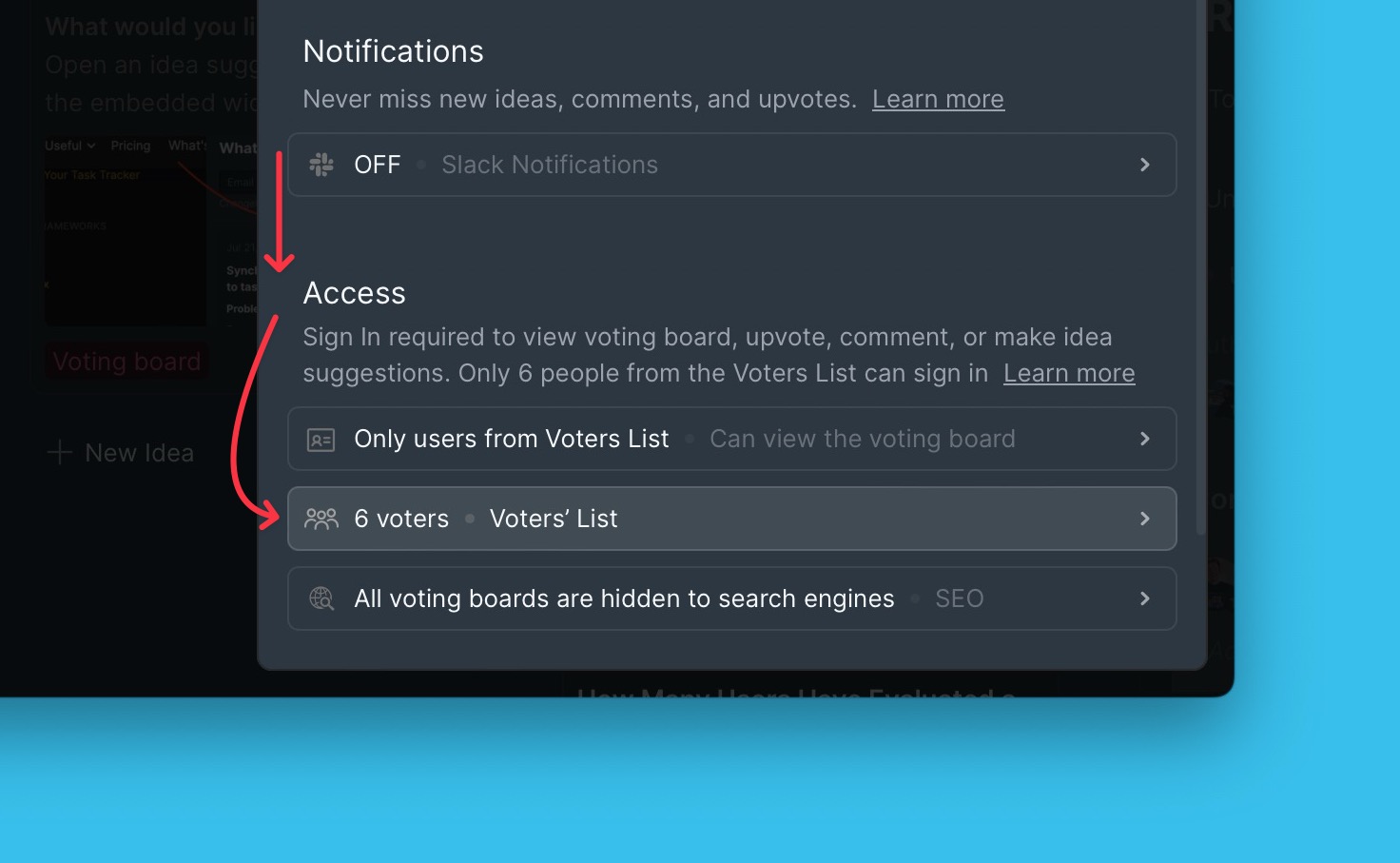Viewport: 1400px width, 863px height.
Task: Follow the Learn more link under Access
Action: [1069, 373]
